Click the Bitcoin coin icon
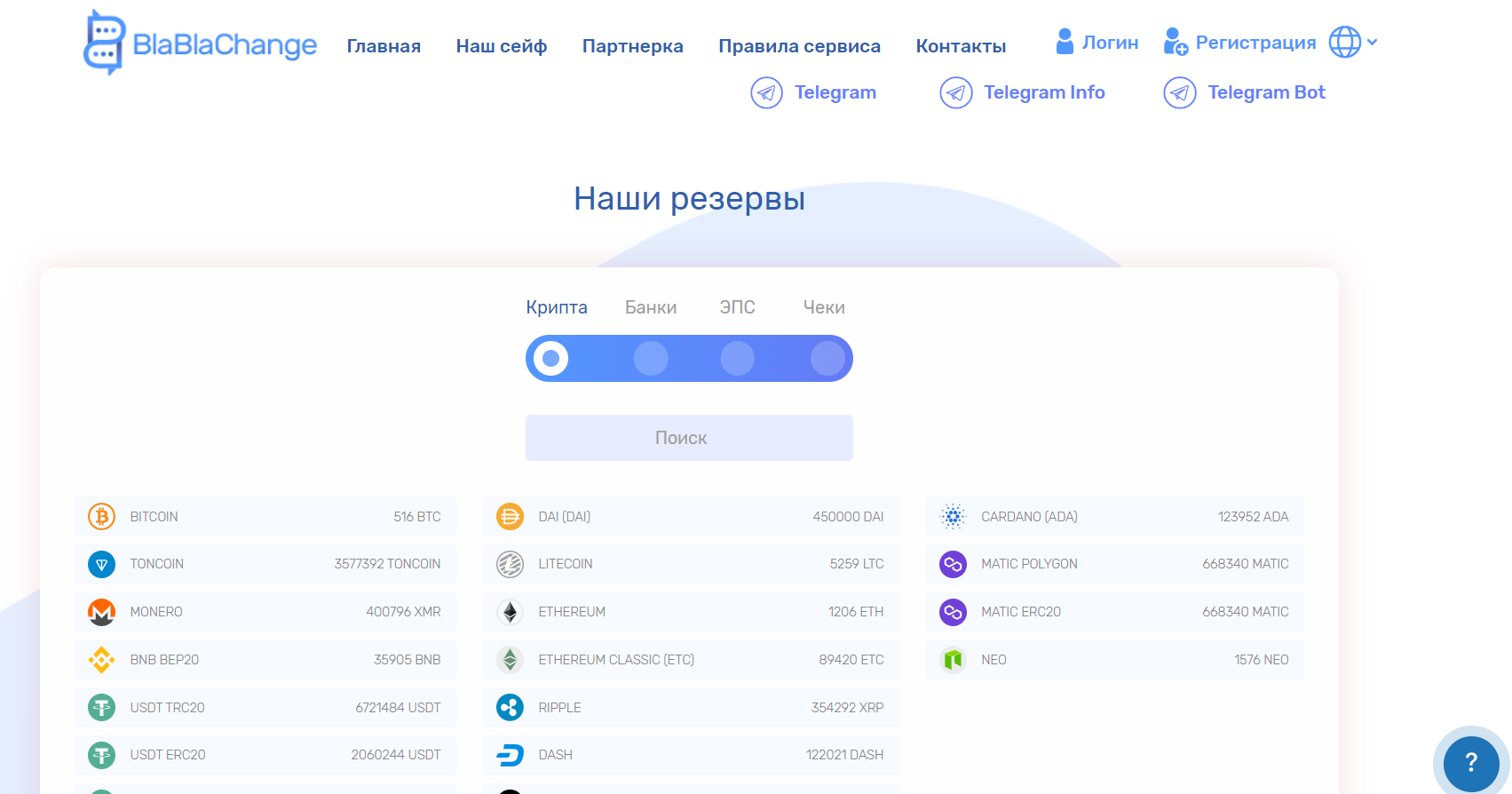This screenshot has width=1512, height=794. pos(102,516)
